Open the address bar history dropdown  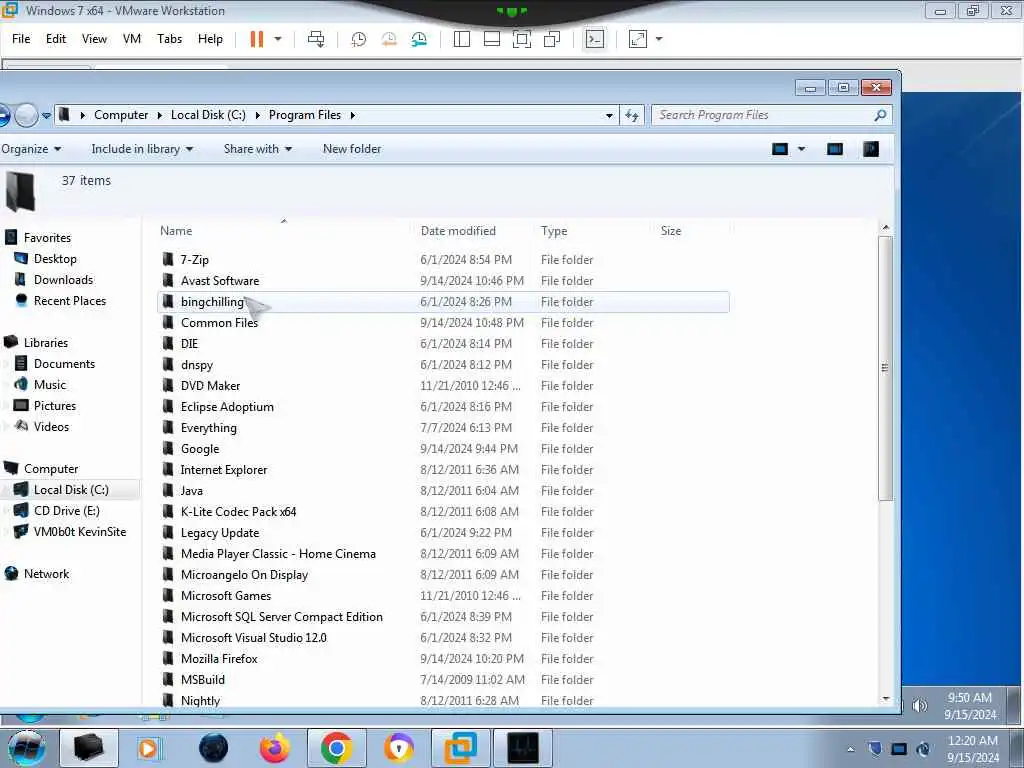pyautogui.click(x=609, y=116)
